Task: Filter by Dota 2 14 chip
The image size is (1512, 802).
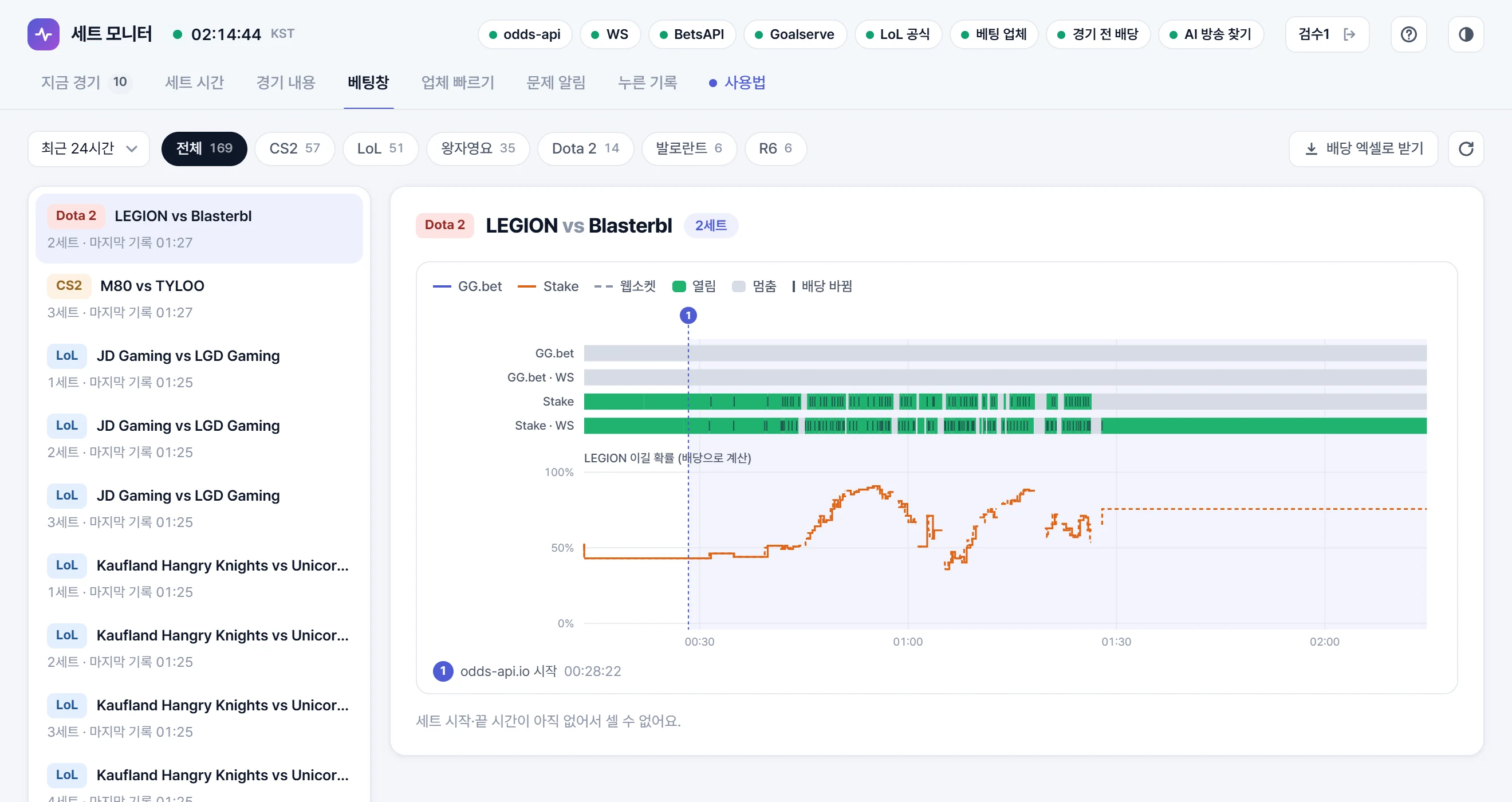Action: click(585, 148)
